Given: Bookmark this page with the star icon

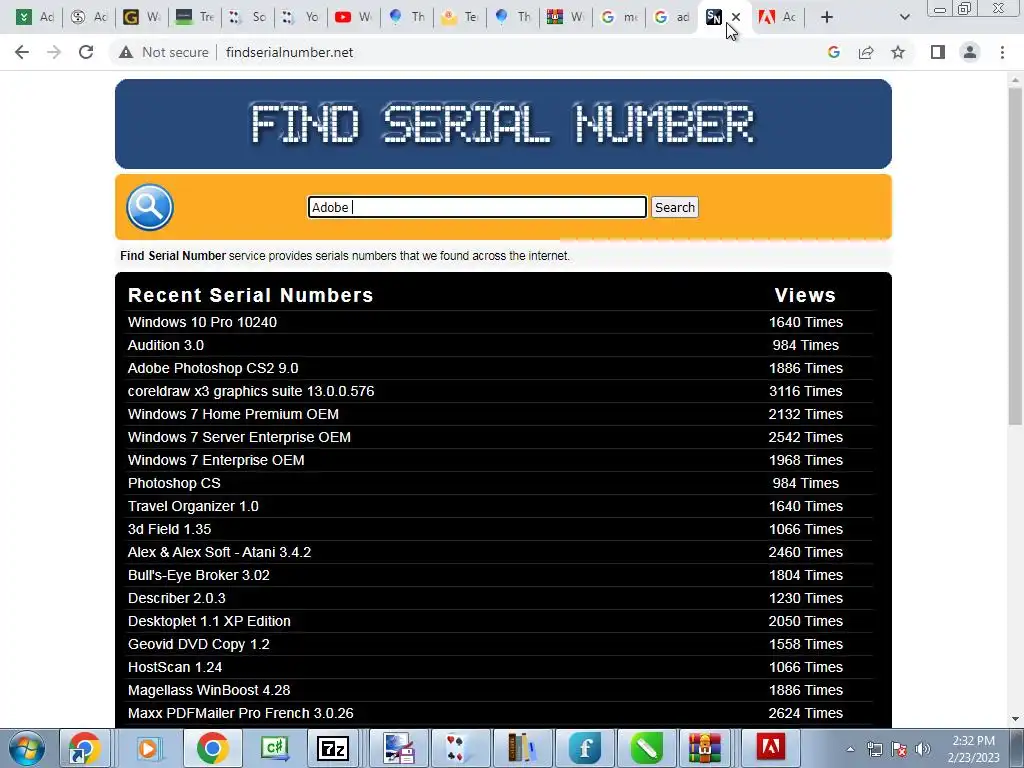Looking at the screenshot, I should (x=898, y=52).
